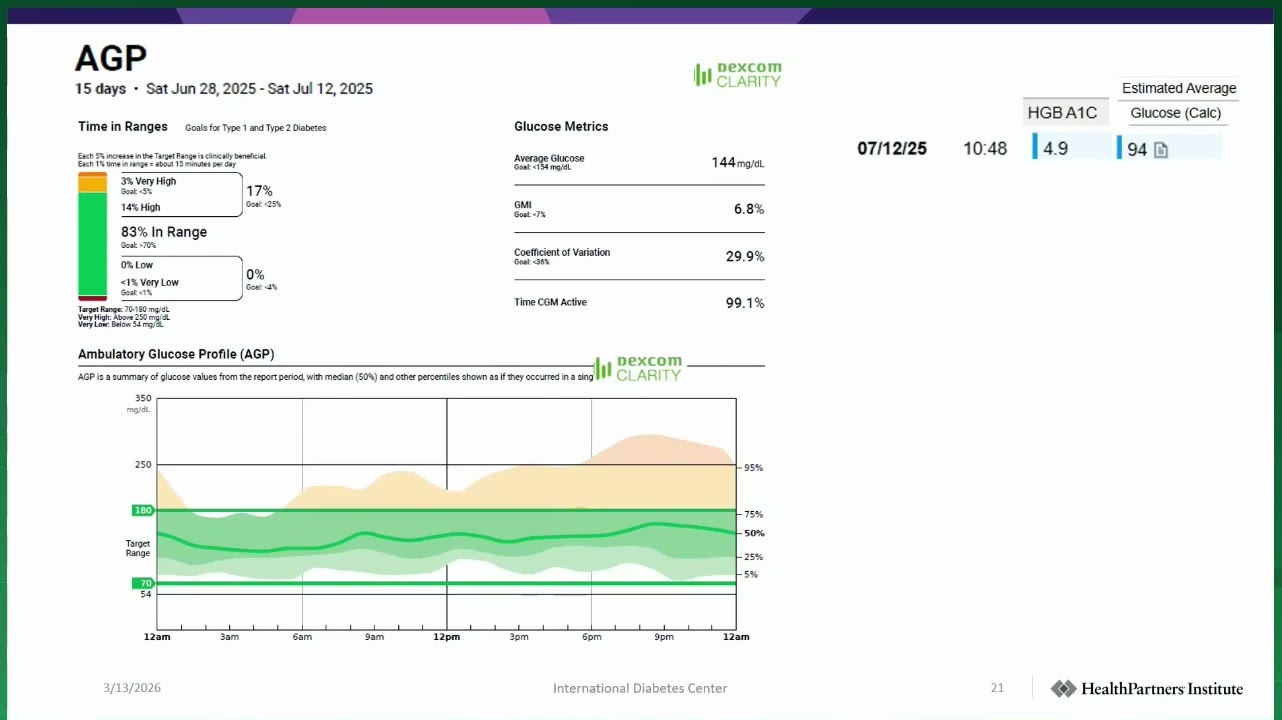
Task: Select the Goals for Type 1 and Type 2 Diabetes note
Action: (x=256, y=128)
